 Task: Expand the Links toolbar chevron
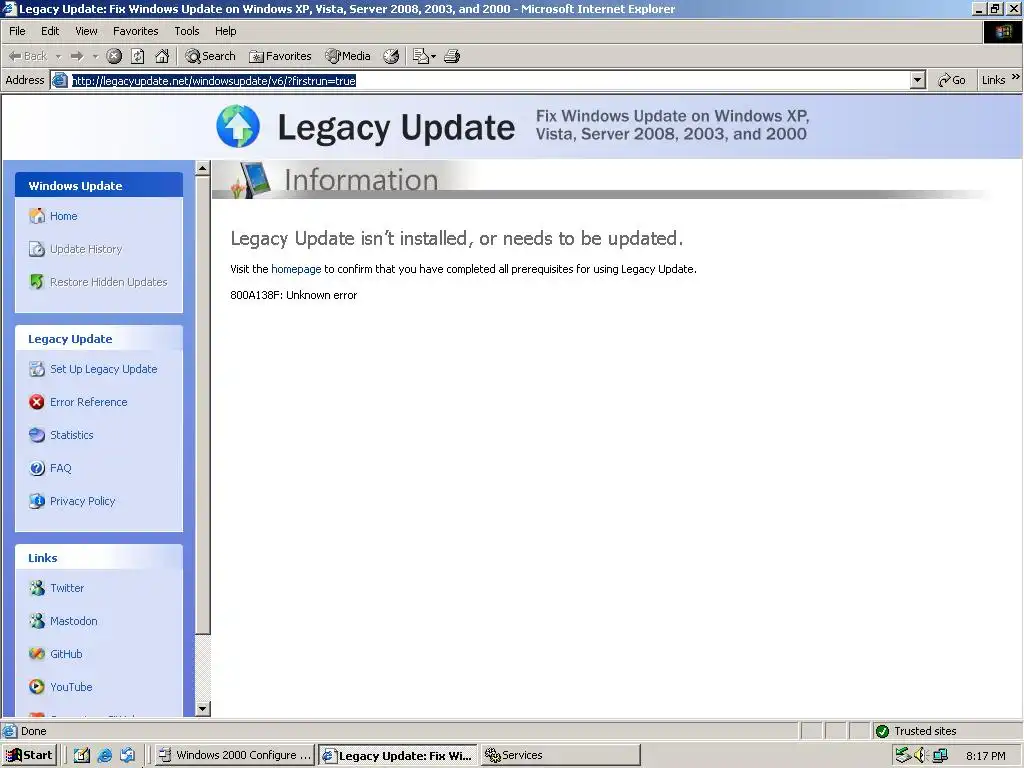pos(1016,77)
